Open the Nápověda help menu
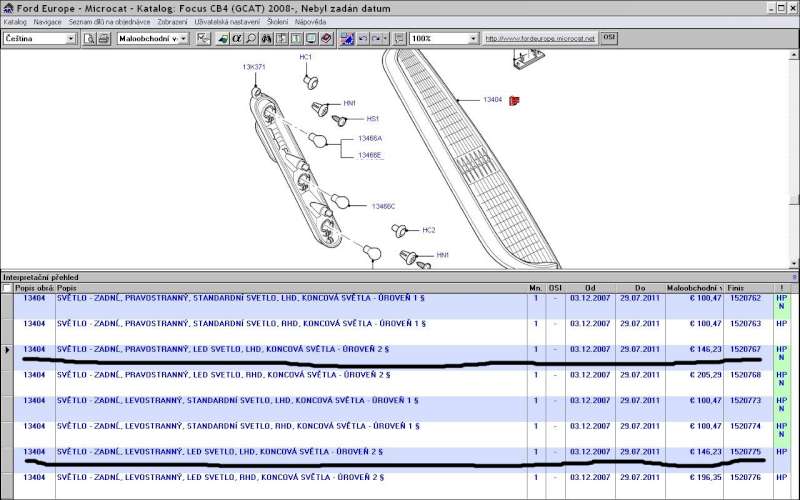Viewport: 800px width, 500px height. click(311, 21)
